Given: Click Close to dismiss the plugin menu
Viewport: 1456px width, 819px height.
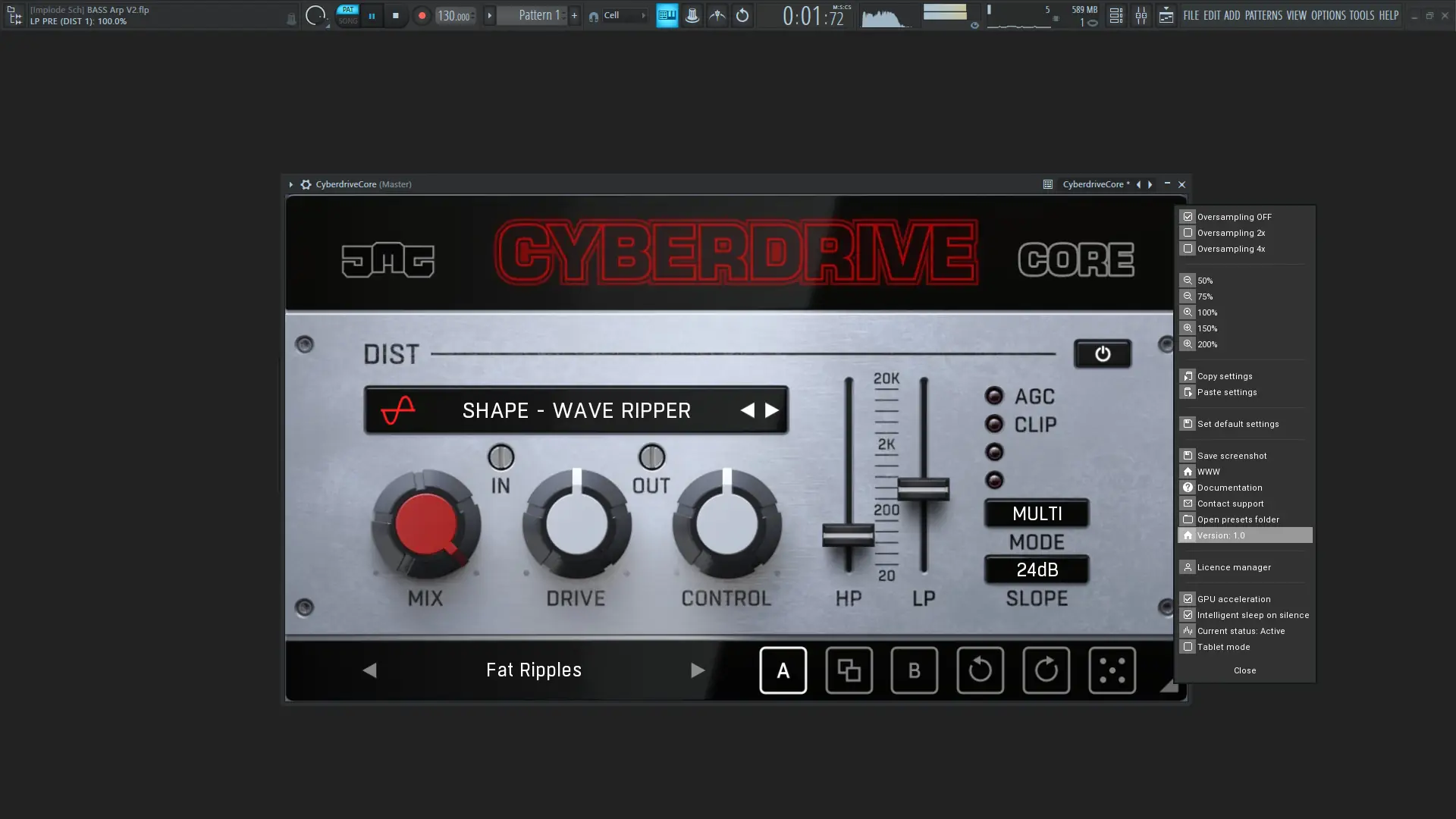Looking at the screenshot, I should pos(1244,670).
